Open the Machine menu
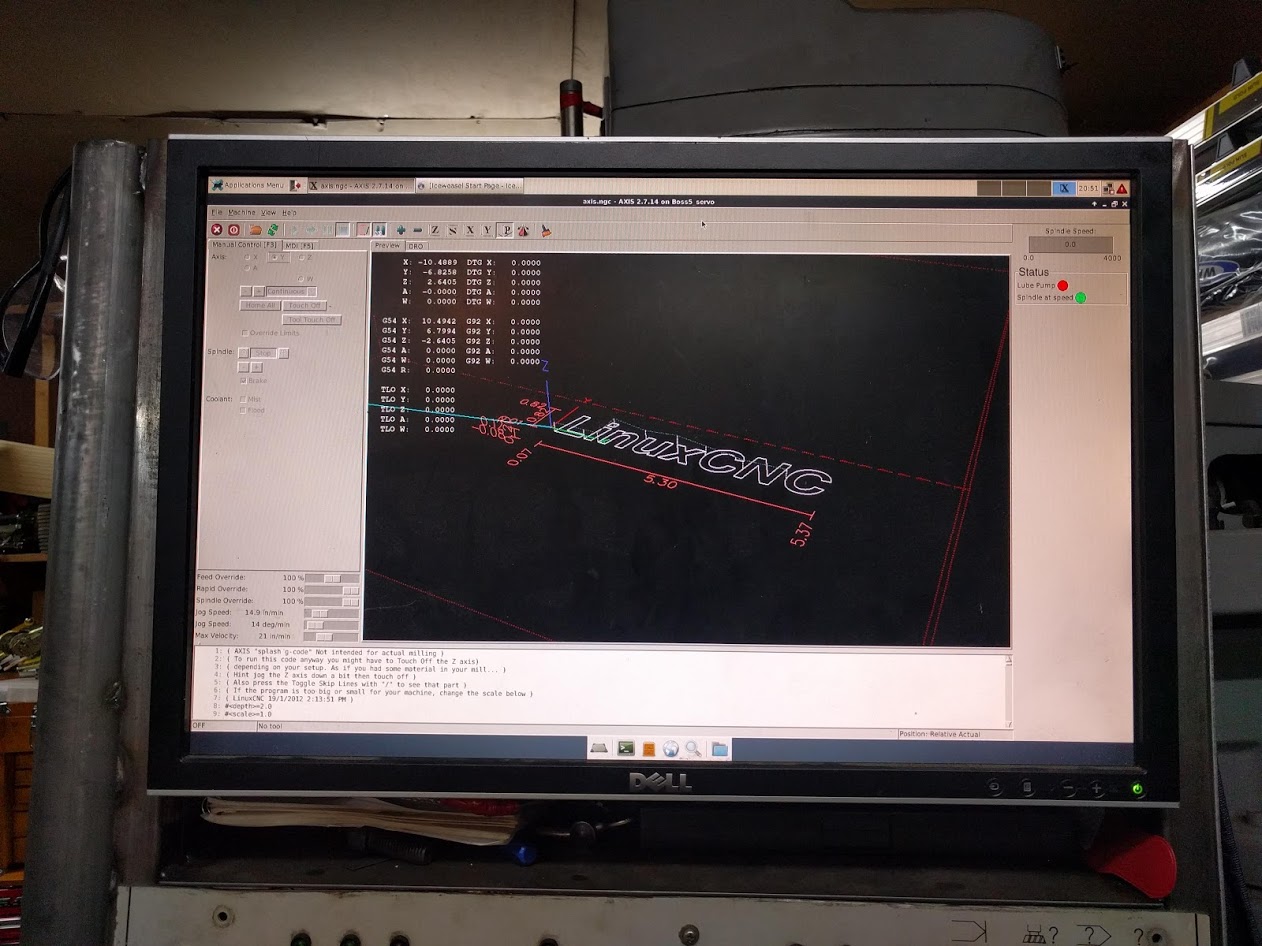 (x=241, y=212)
